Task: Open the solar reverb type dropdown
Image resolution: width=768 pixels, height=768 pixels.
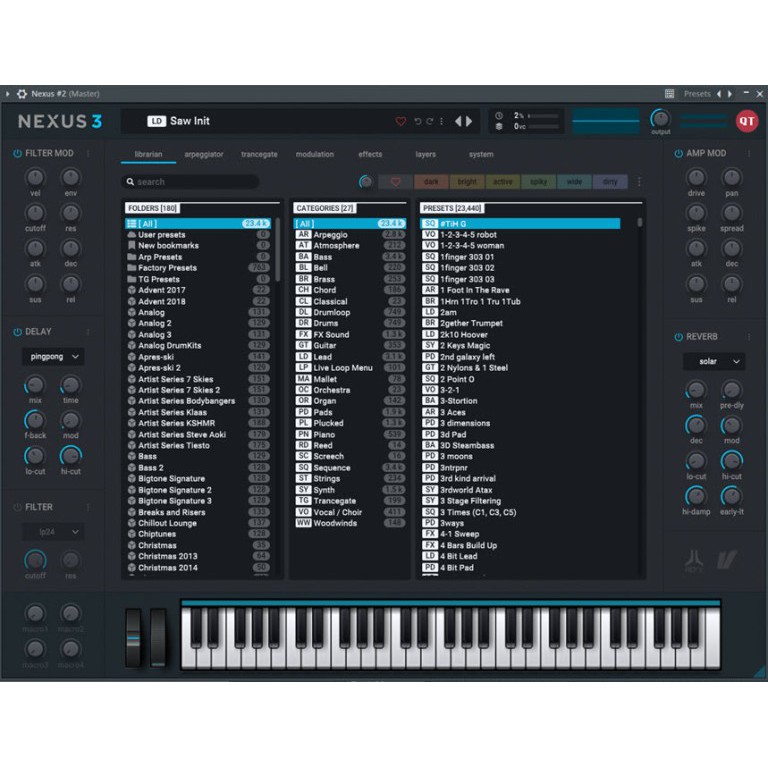Action: 714,361
